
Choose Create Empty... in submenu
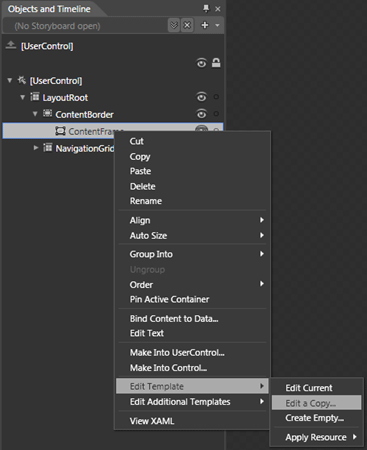[316, 418]
